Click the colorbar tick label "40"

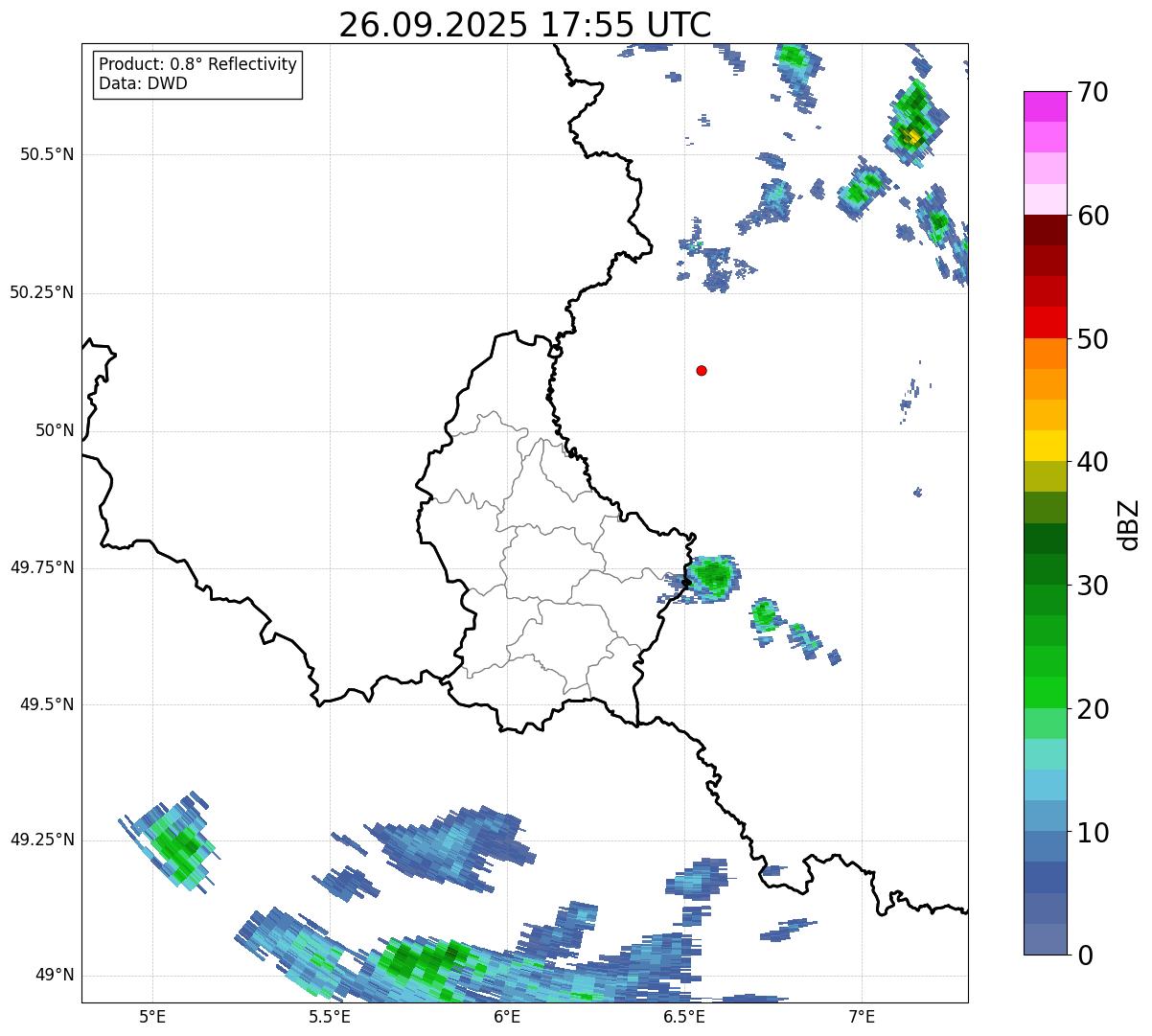pyautogui.click(x=1094, y=462)
